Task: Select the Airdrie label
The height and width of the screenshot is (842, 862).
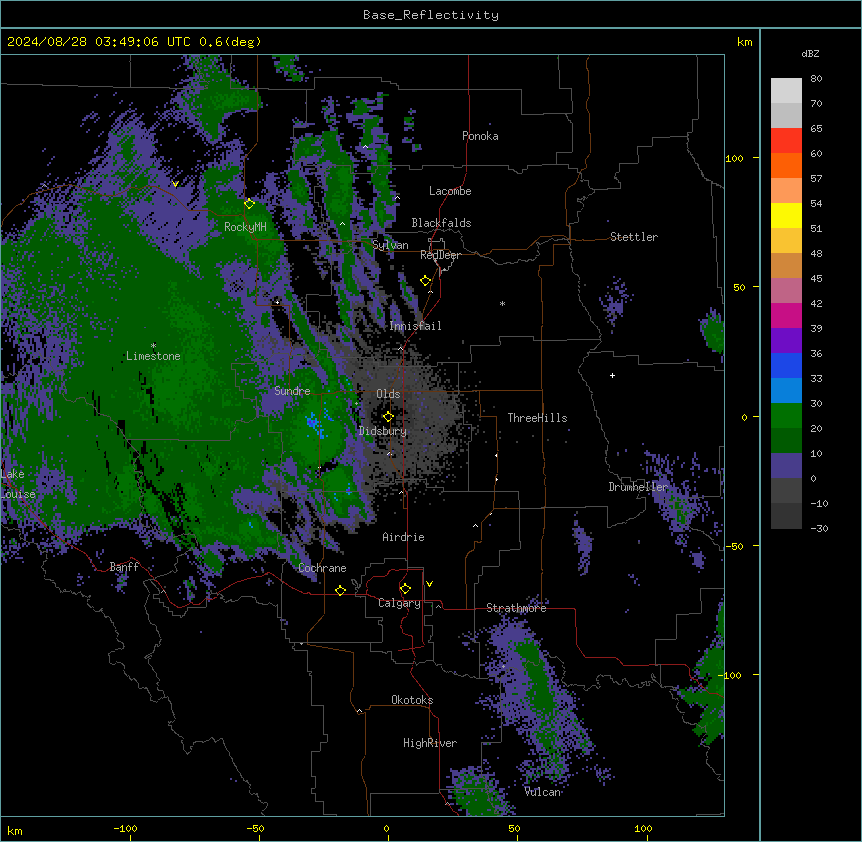Action: 403,537
